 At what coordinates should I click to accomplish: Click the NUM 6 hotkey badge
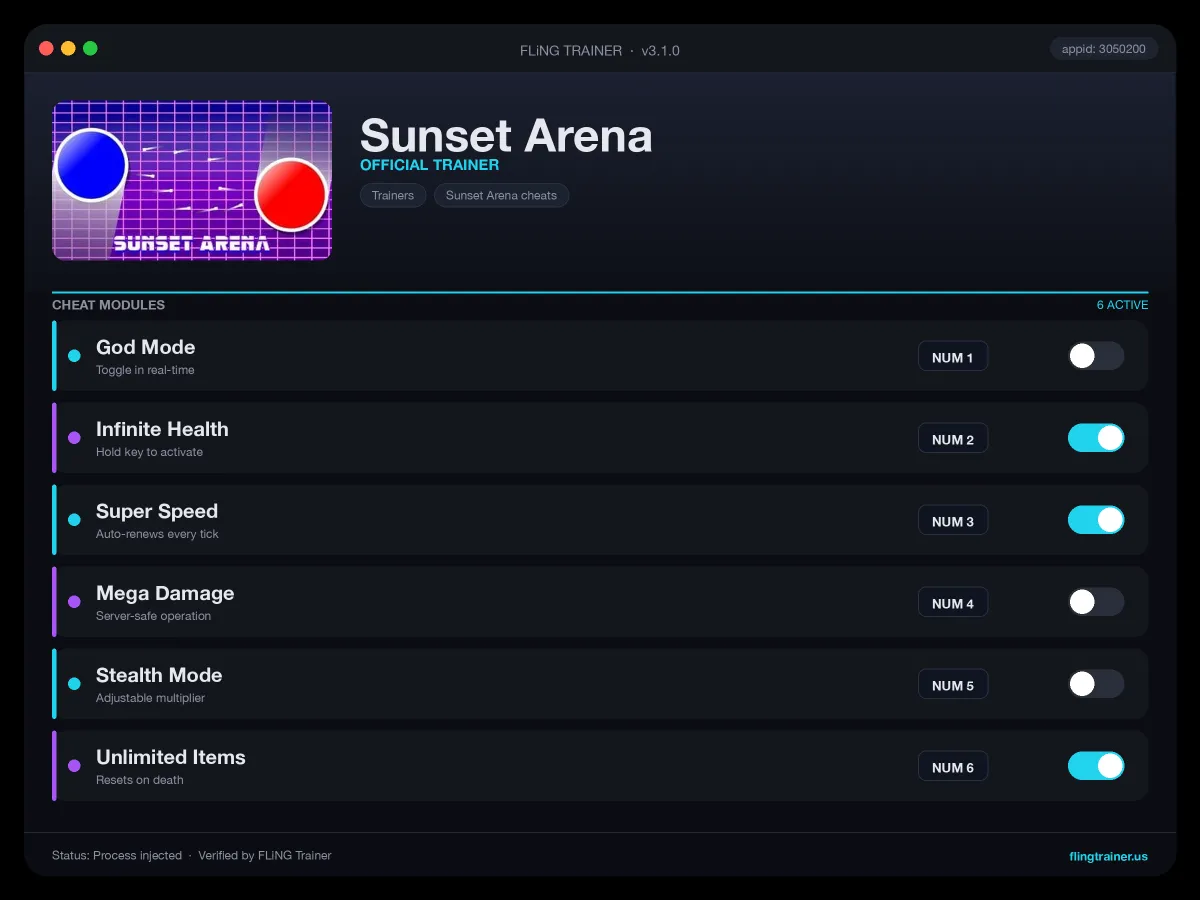point(953,767)
